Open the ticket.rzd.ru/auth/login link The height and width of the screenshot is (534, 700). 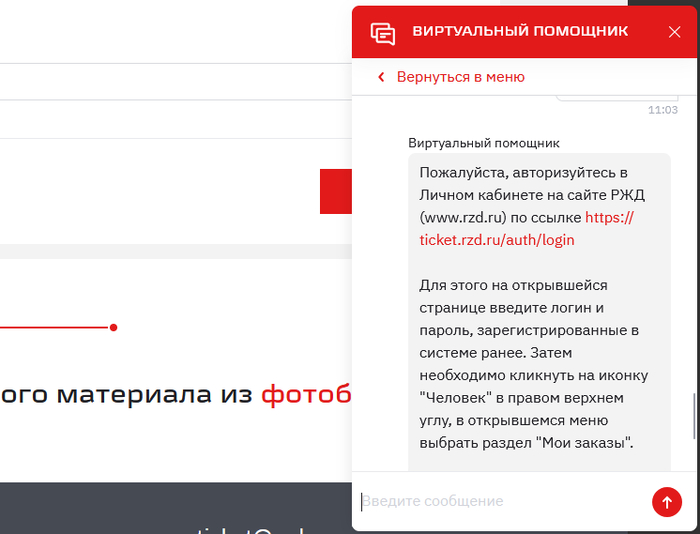coord(497,240)
